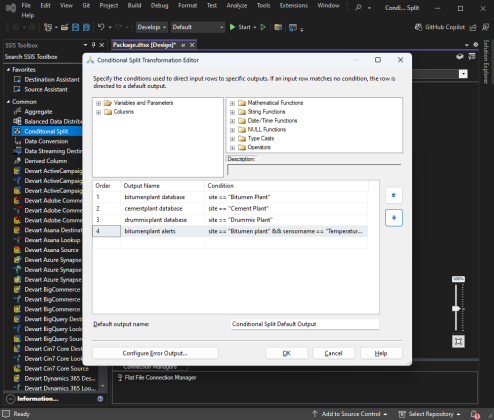Click the green Start debugging icon
The width and height of the screenshot is (494, 420).
point(232,27)
